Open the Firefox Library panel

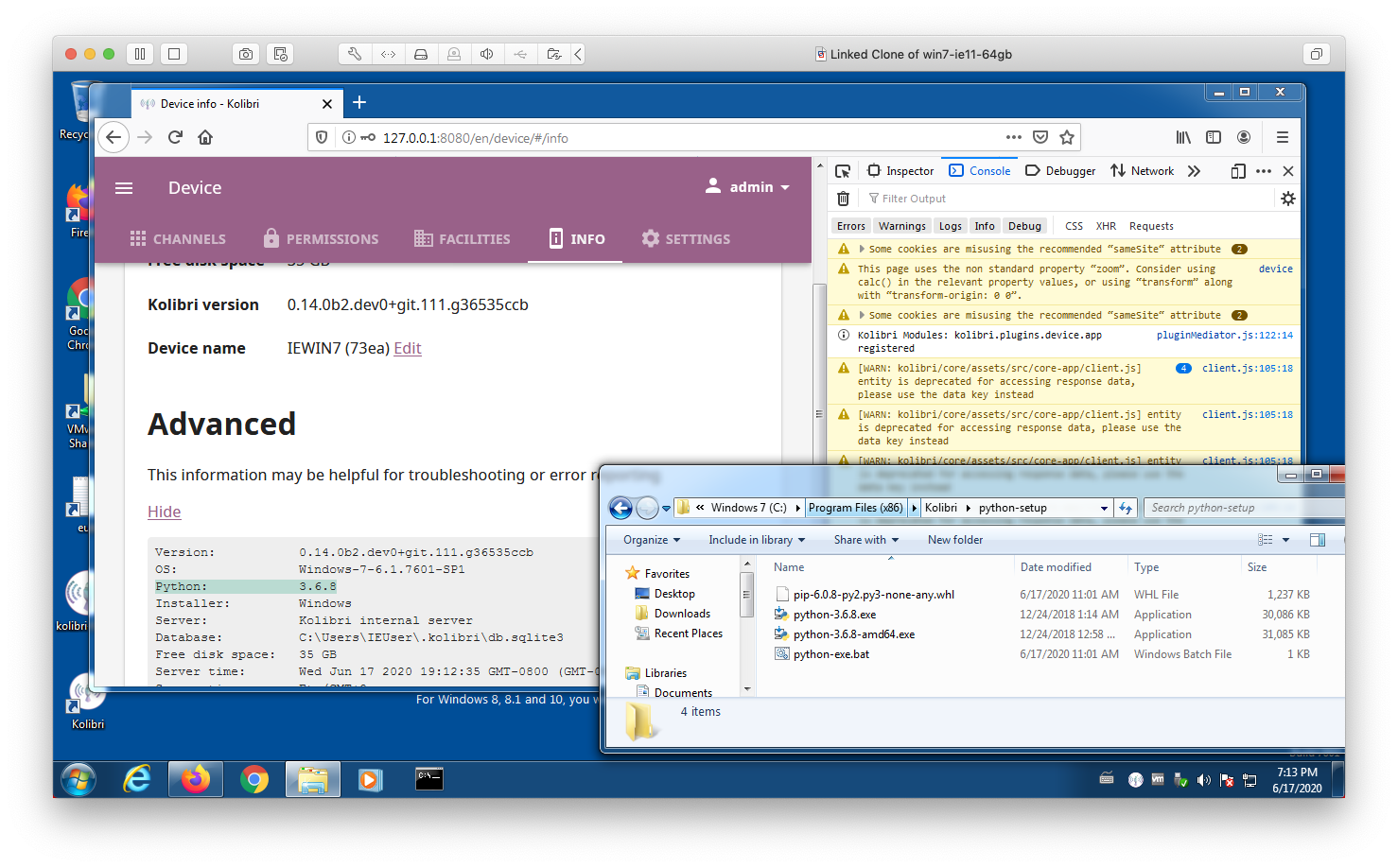[x=1182, y=137]
